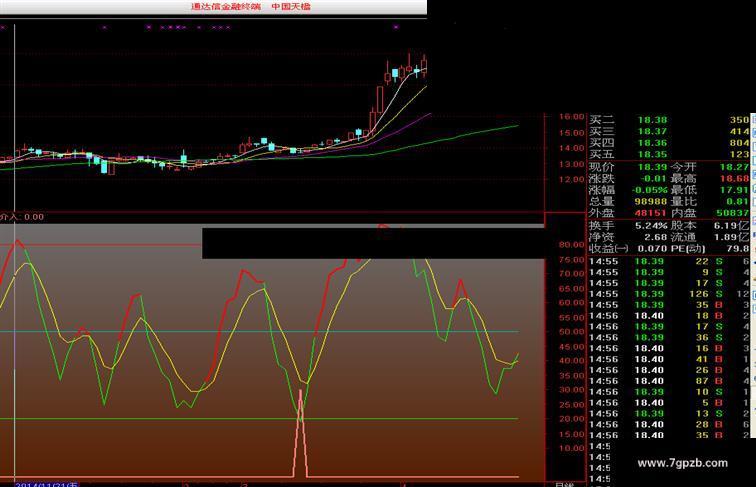Click the 买五 volume 123
This screenshot has height=487, width=756.
point(739,154)
